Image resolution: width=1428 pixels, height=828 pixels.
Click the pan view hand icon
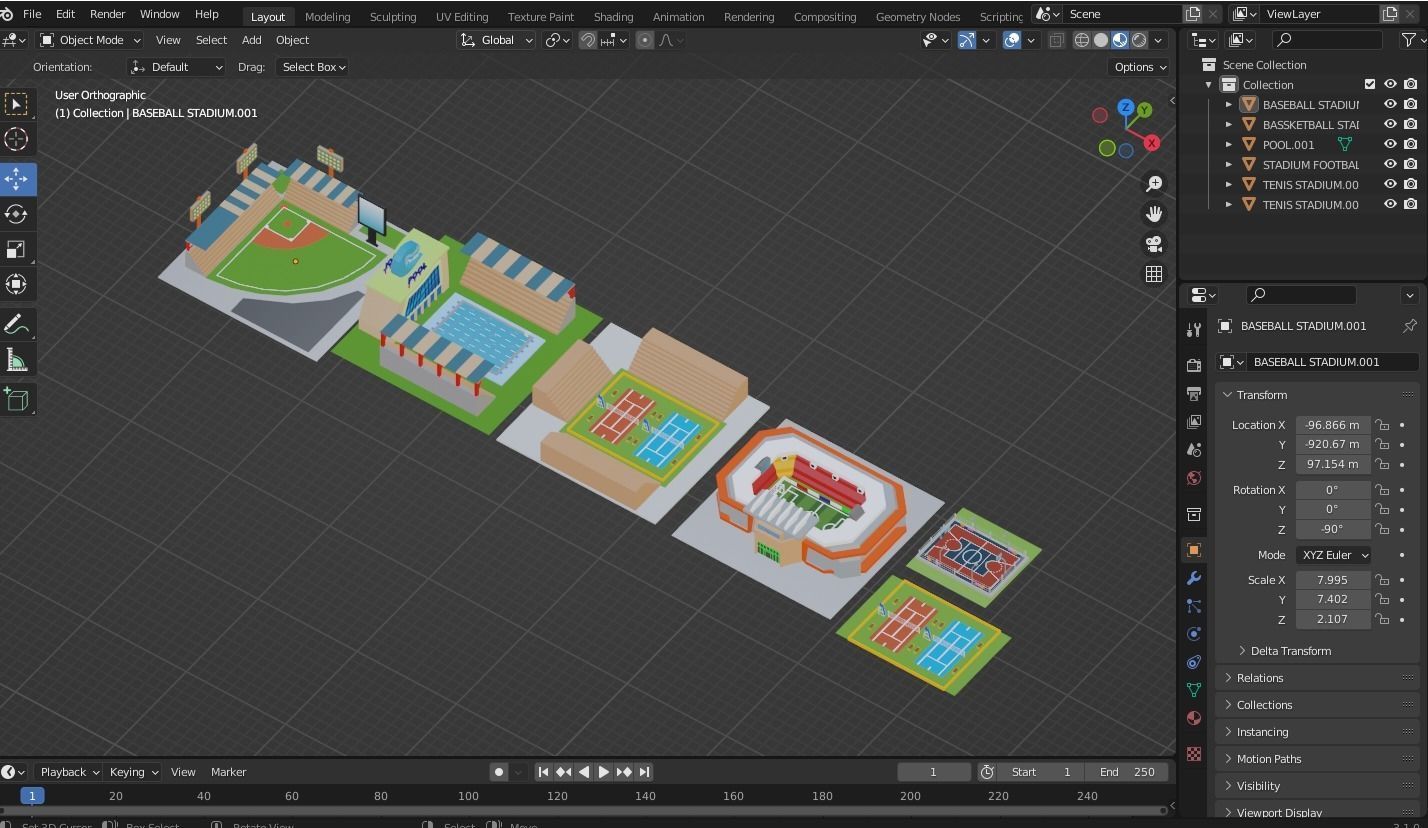1154,214
